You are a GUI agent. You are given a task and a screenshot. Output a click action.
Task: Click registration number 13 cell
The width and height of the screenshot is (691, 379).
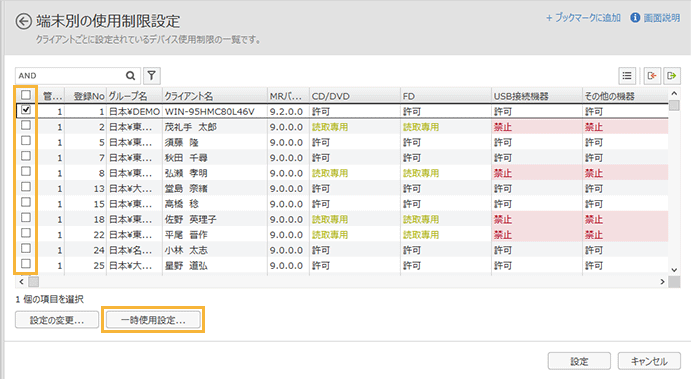85,189
